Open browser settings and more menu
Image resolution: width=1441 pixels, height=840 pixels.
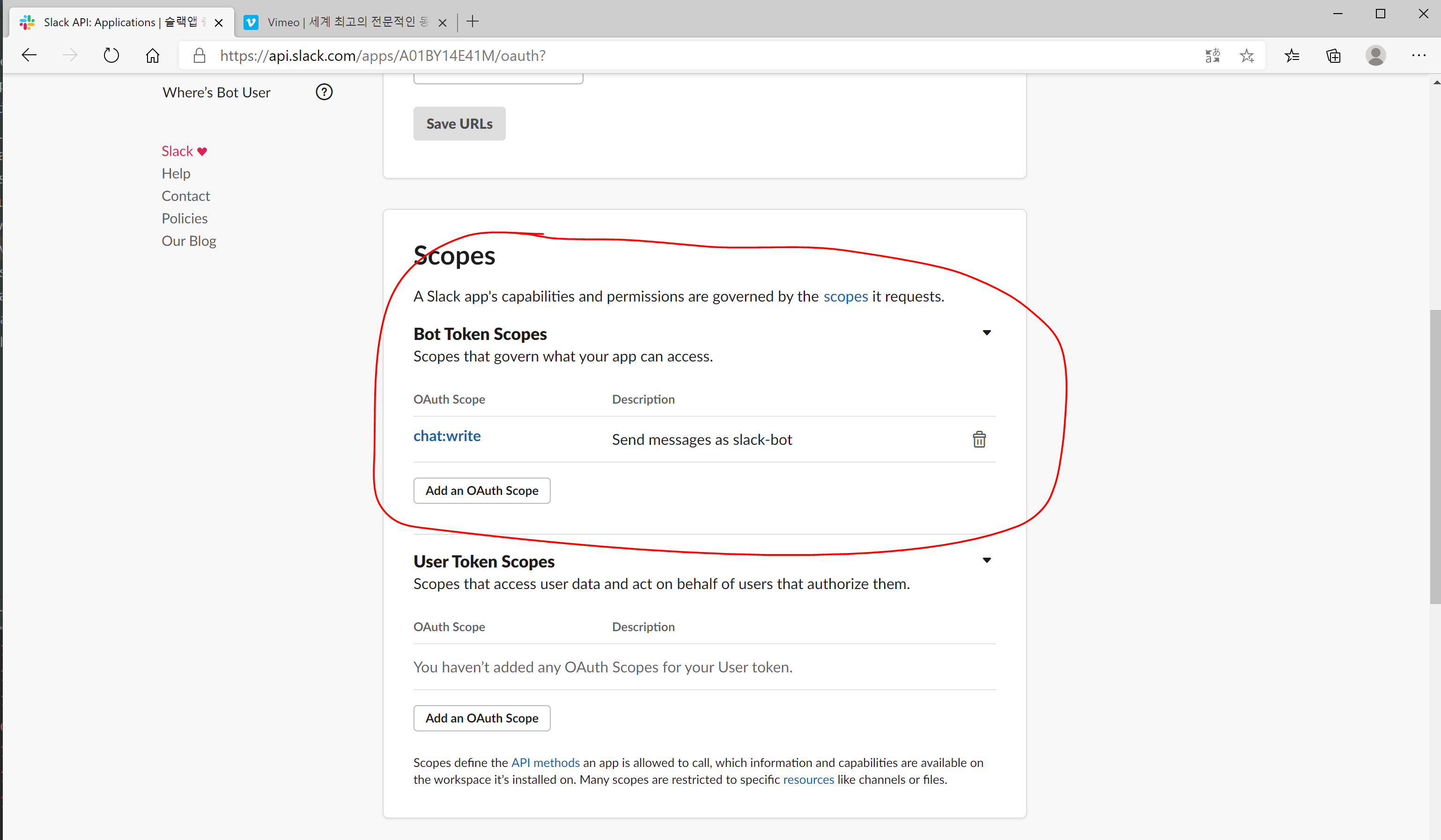[x=1418, y=55]
